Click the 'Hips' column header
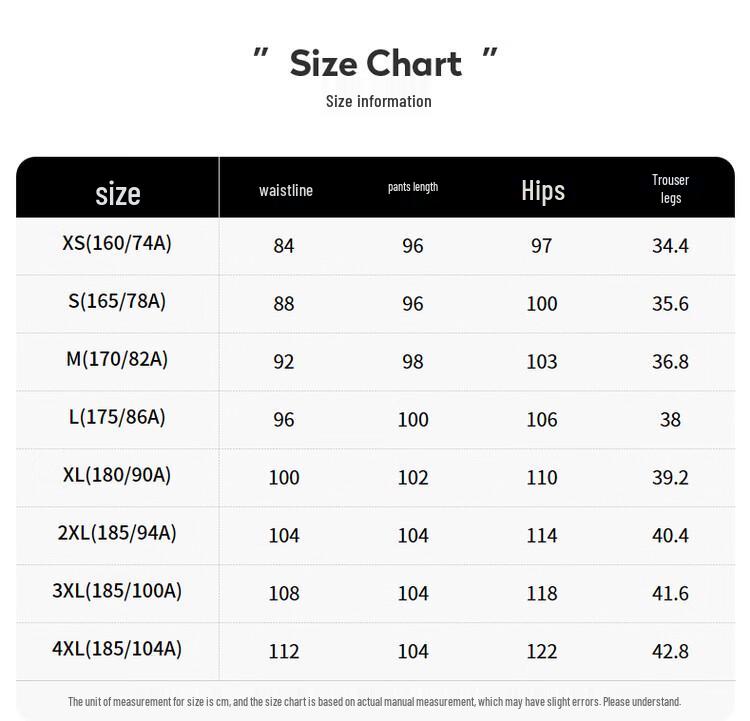 542,190
